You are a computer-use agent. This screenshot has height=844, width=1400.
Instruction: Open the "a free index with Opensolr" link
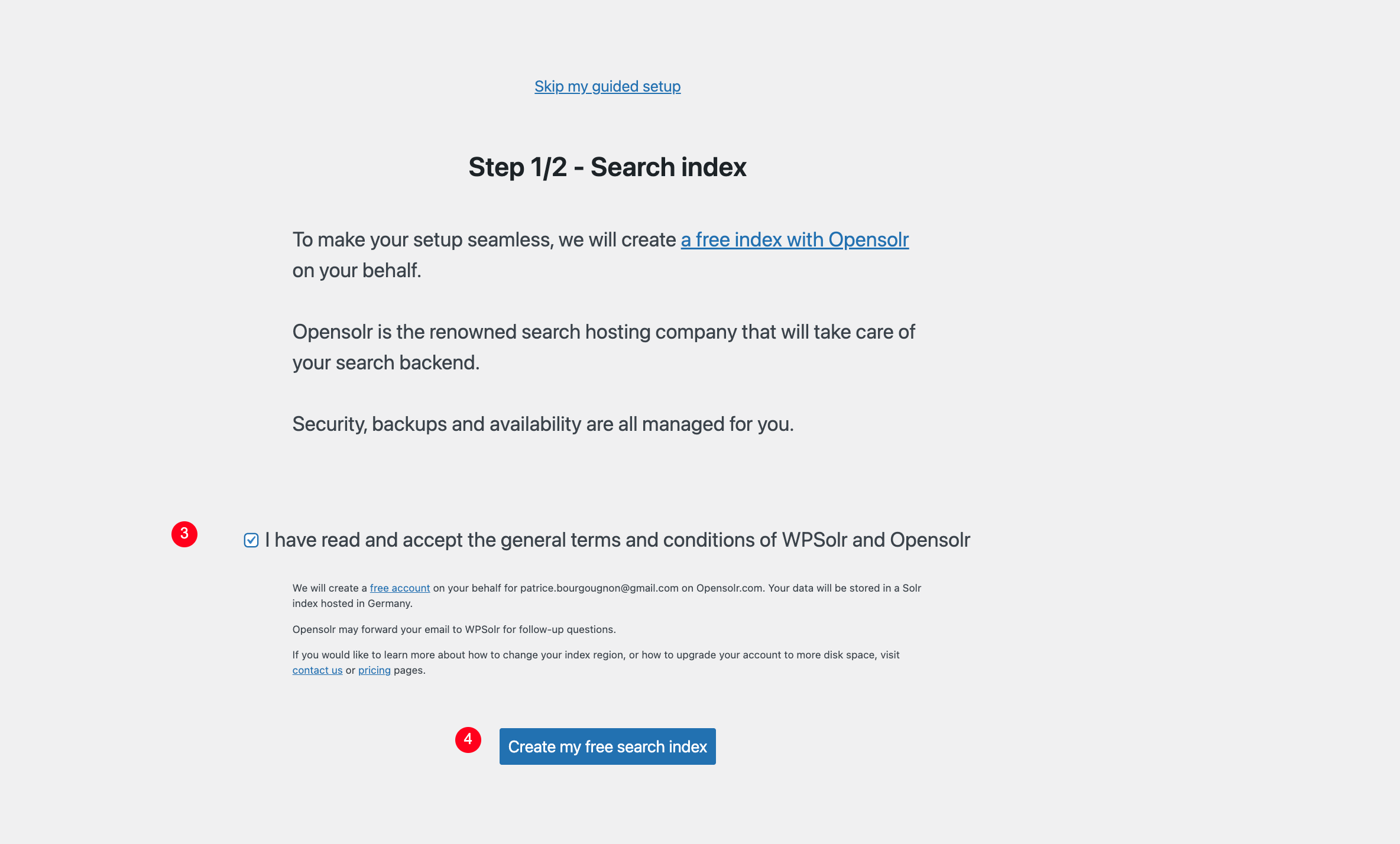click(x=794, y=239)
